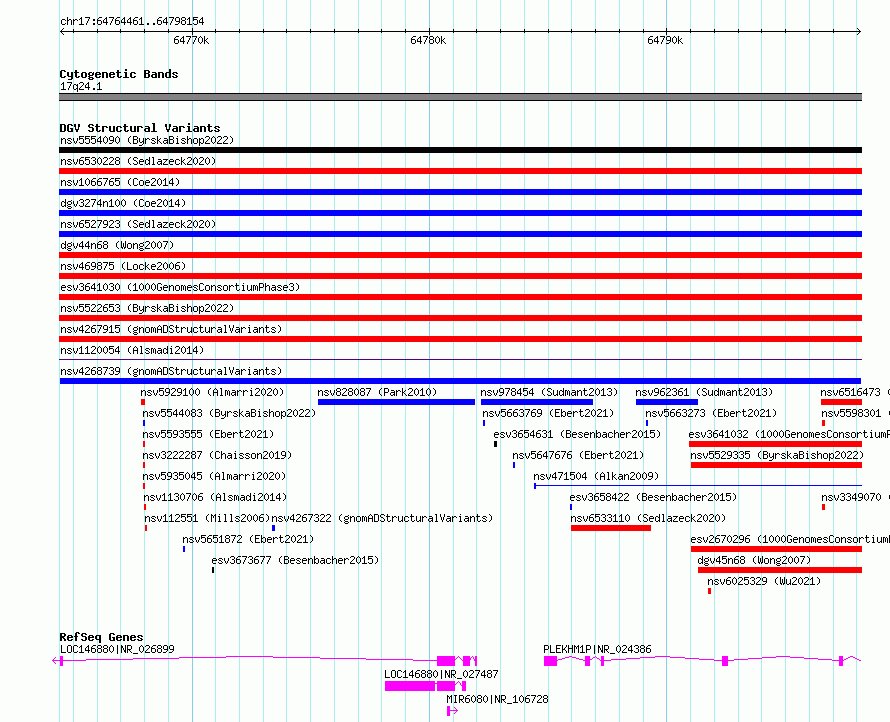Click nsv5598301 variant label

pyautogui.click(x=855, y=413)
